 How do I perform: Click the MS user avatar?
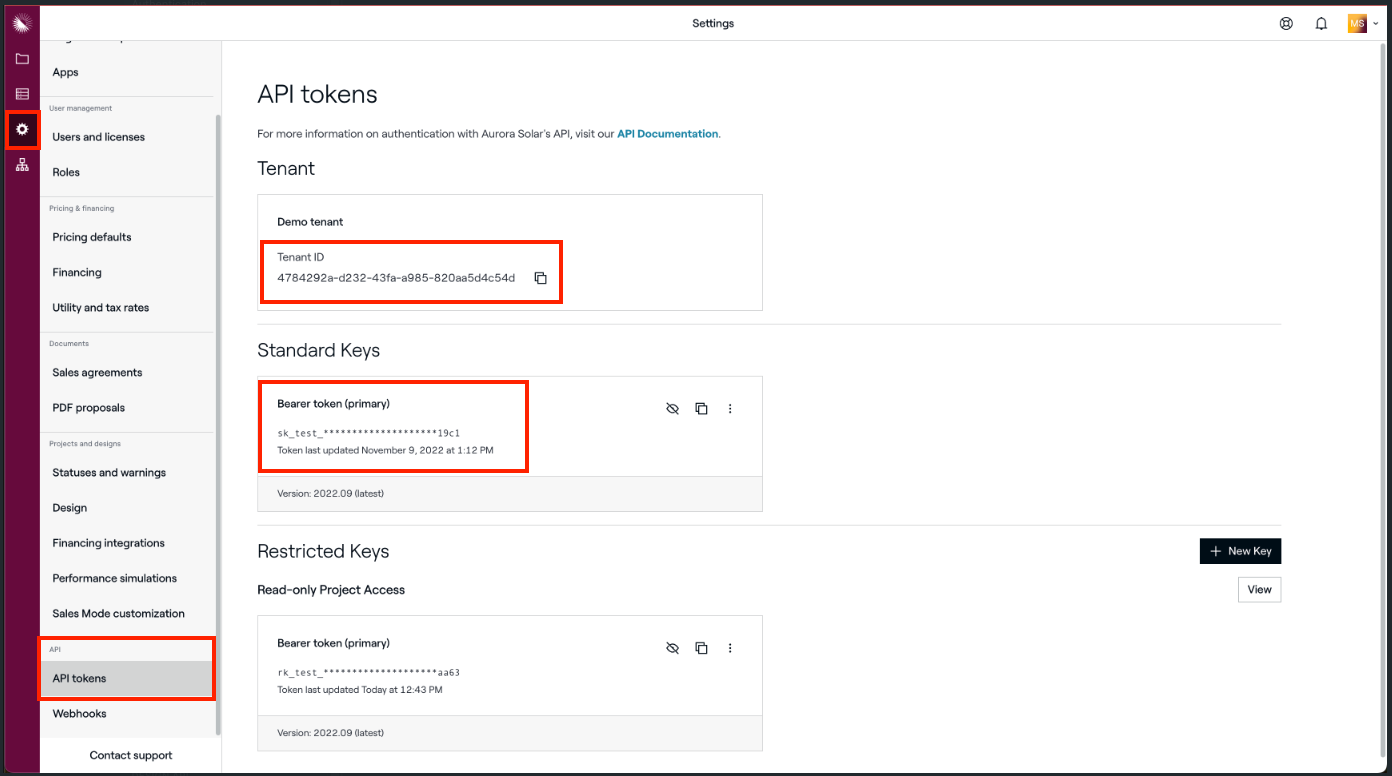point(1357,23)
